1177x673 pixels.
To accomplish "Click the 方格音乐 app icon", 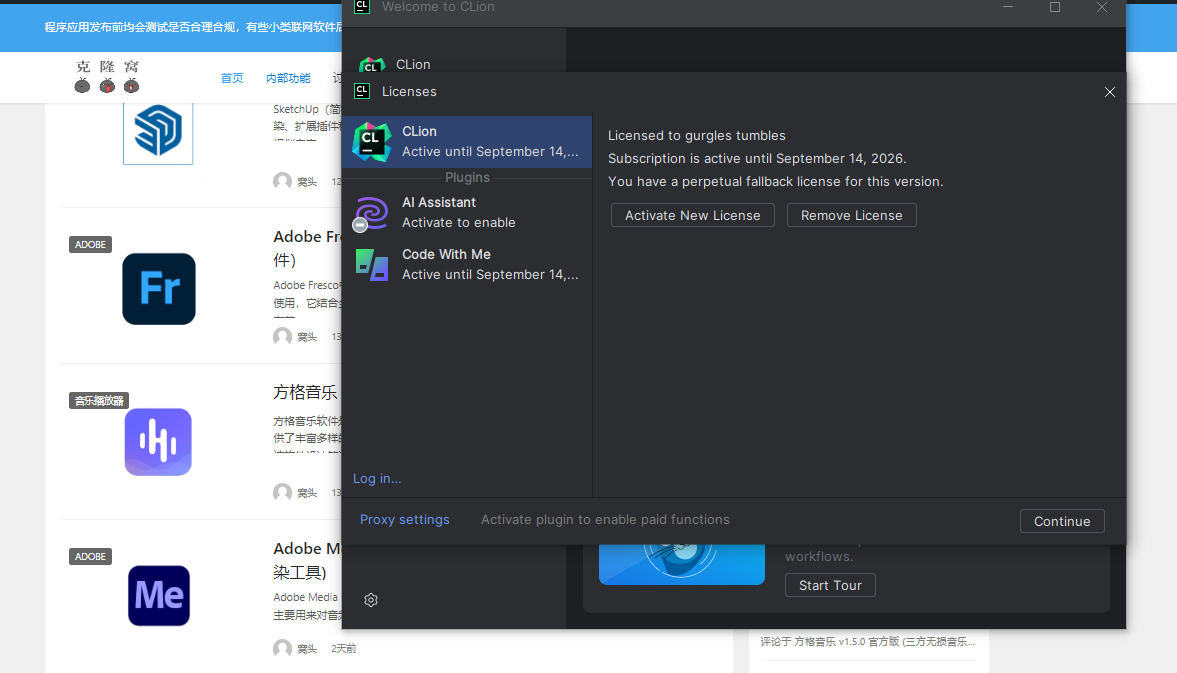I will click(158, 442).
